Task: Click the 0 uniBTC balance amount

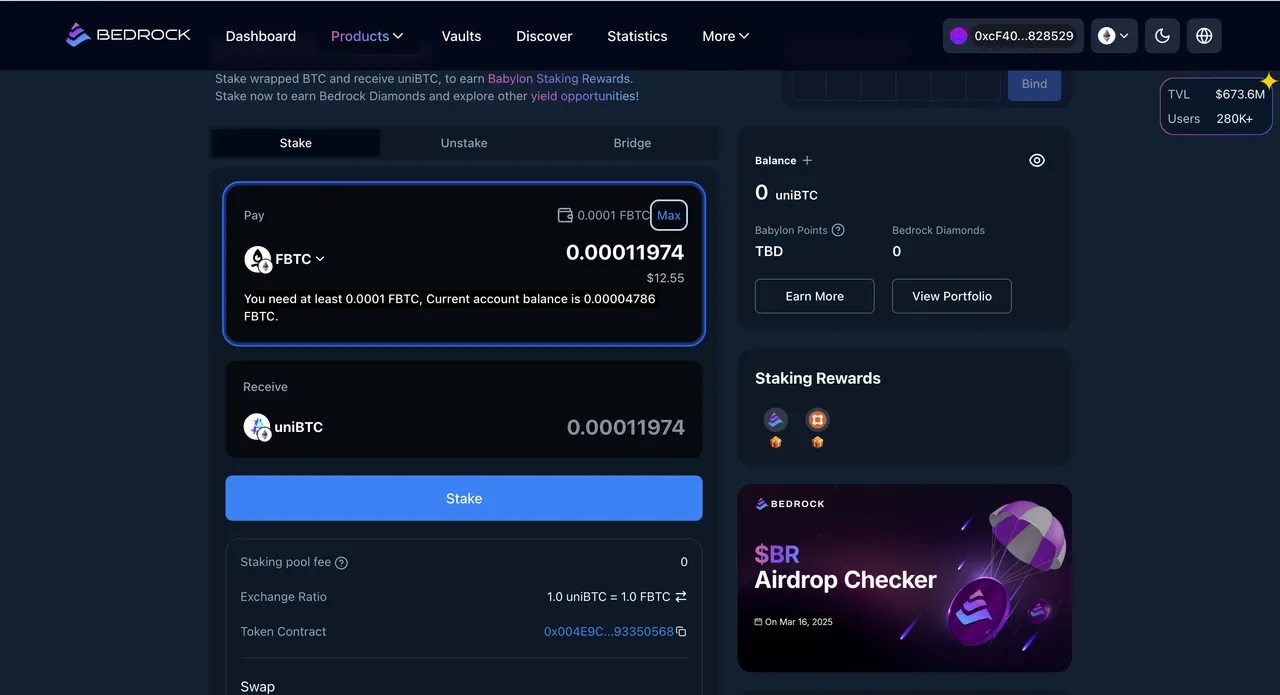Action: (x=786, y=194)
